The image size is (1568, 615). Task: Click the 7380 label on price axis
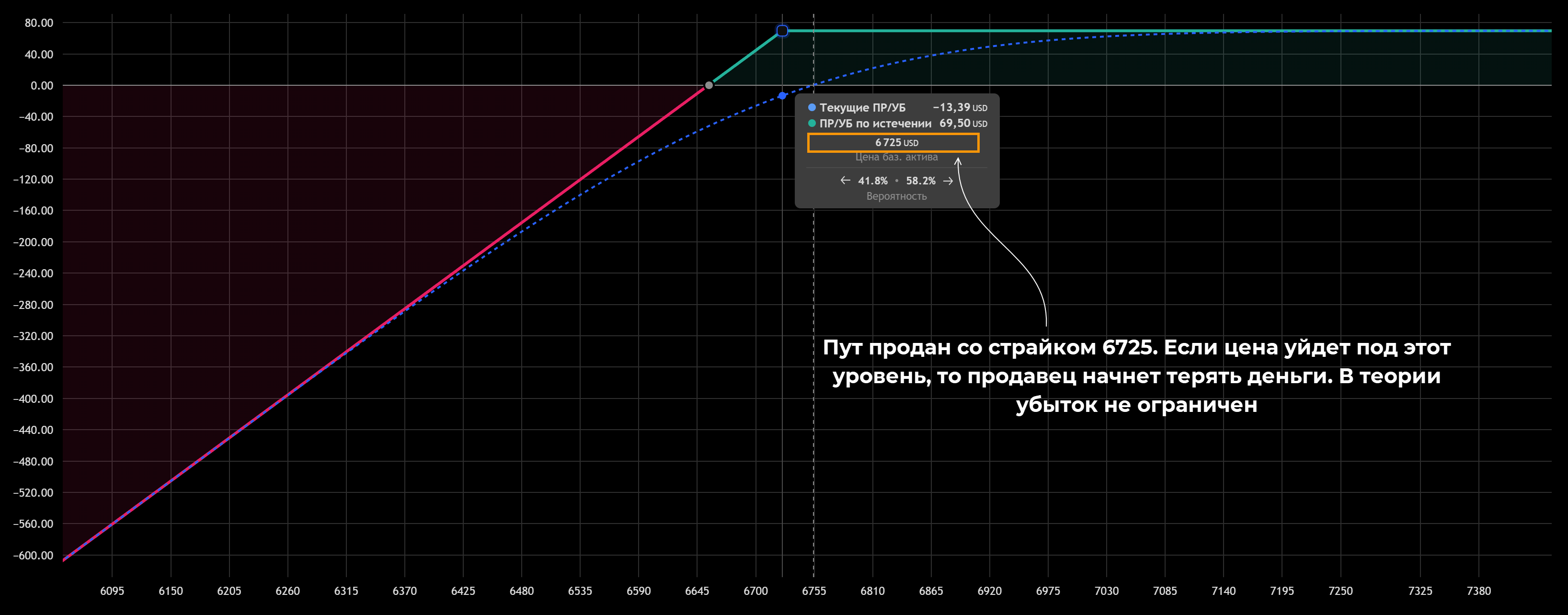[1478, 591]
